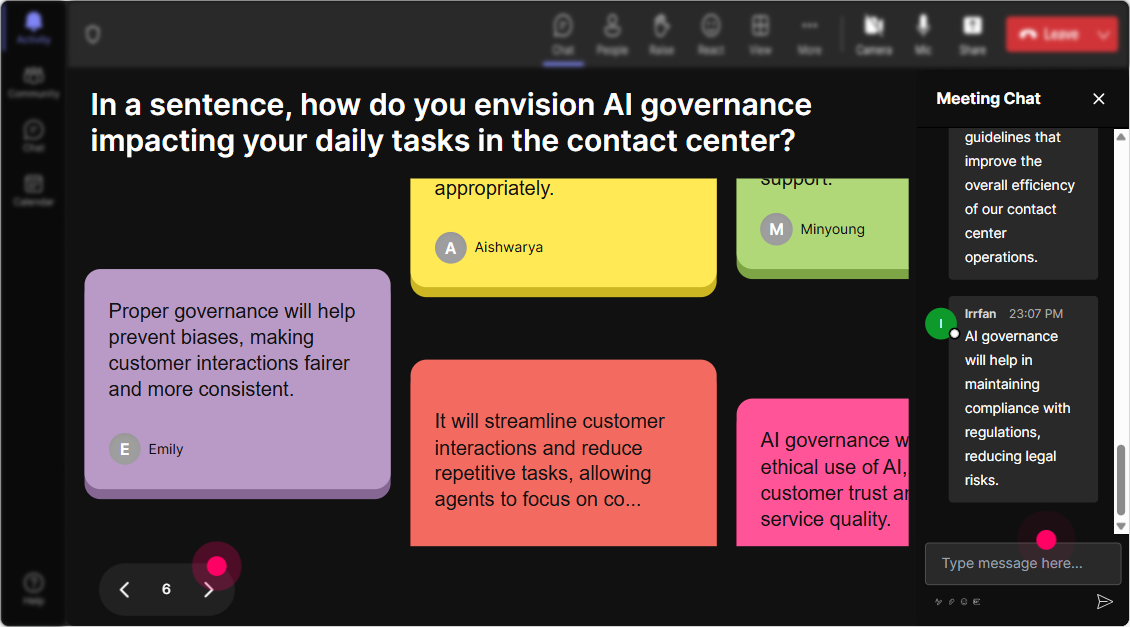The height and width of the screenshot is (627, 1130).
Task: Click Aishwarya's avatar on yellow card
Action: tap(450, 248)
